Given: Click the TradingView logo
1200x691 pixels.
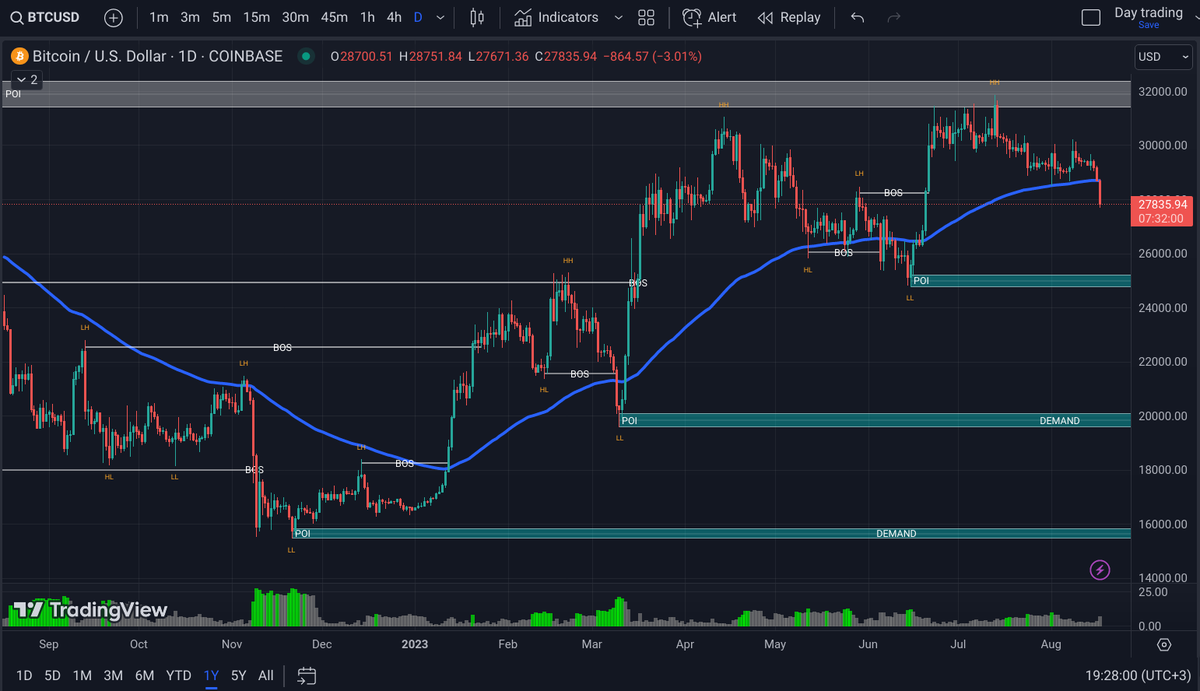Looking at the screenshot, I should click(90, 610).
